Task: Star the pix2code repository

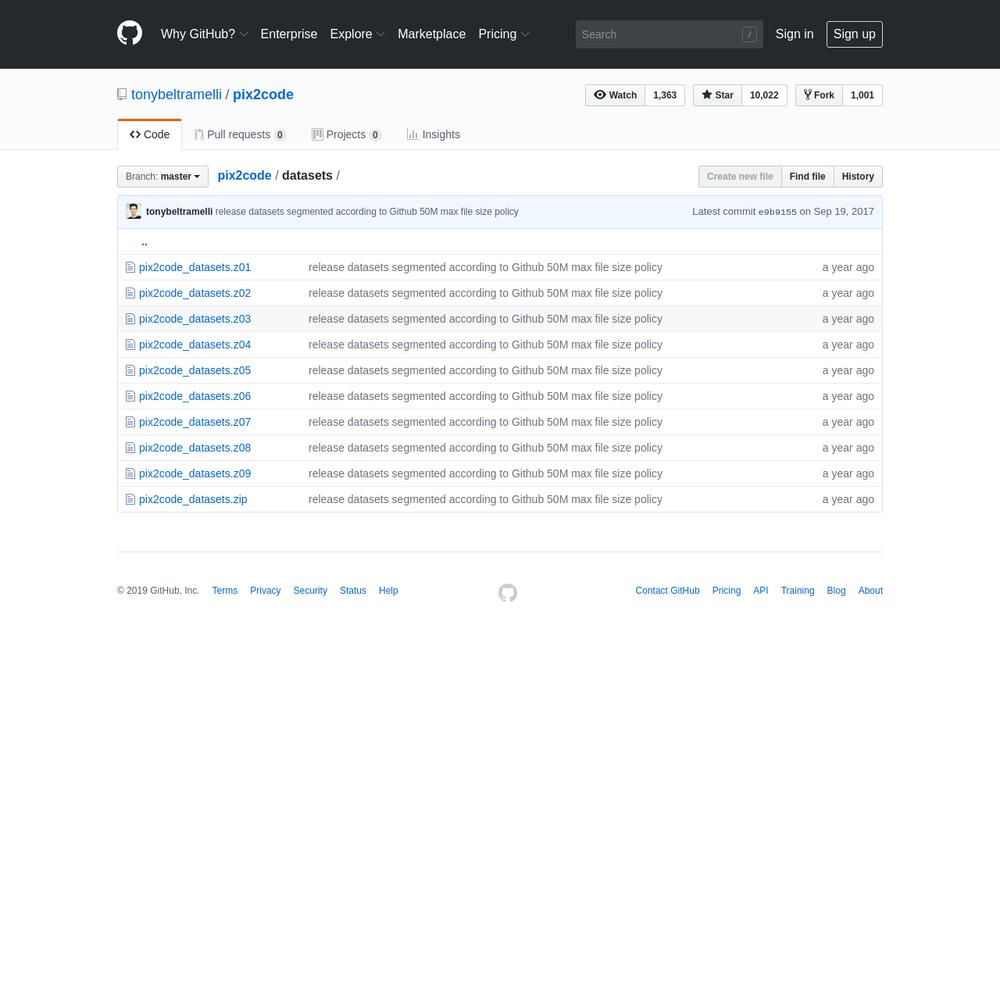Action: (x=717, y=95)
